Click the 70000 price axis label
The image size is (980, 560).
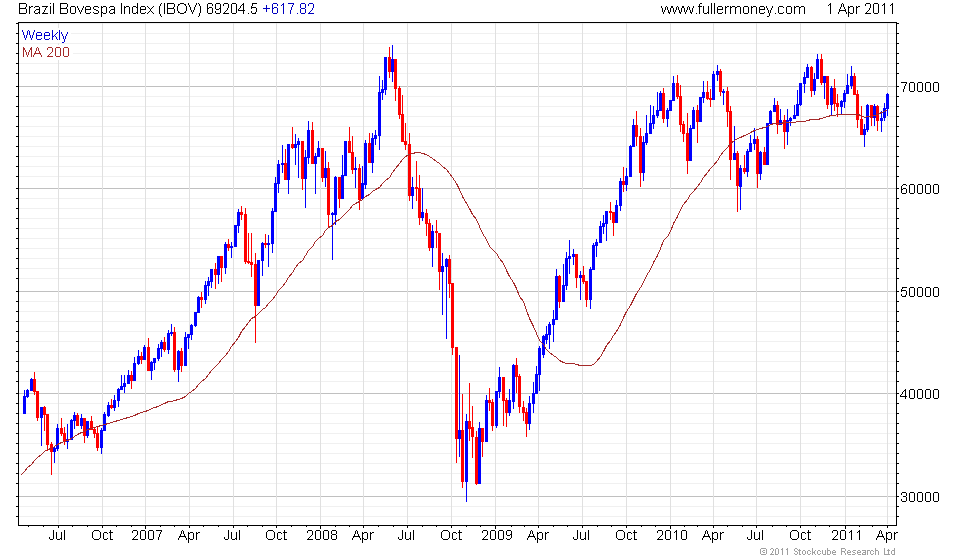(x=920, y=87)
